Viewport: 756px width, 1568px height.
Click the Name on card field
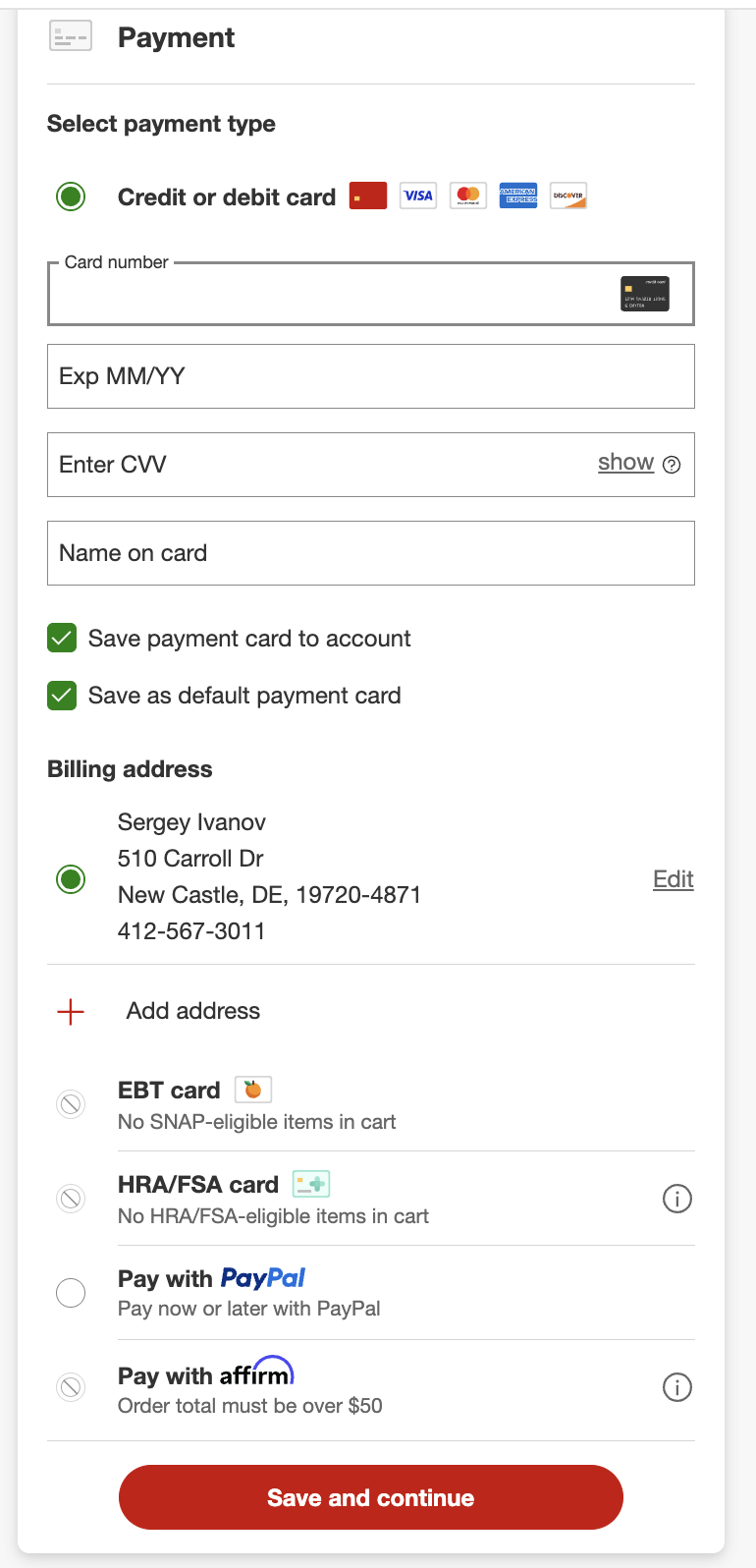click(371, 553)
